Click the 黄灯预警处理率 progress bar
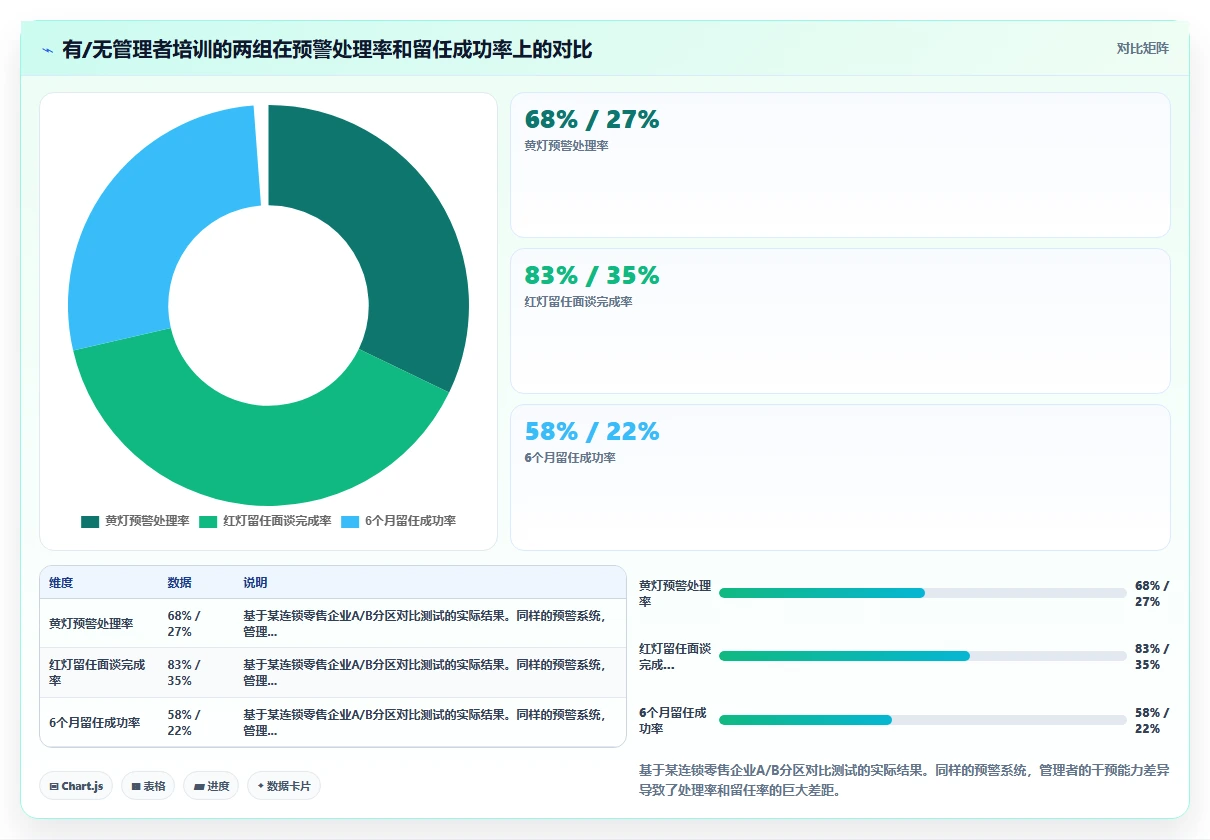The image size is (1210, 840). 922,593
